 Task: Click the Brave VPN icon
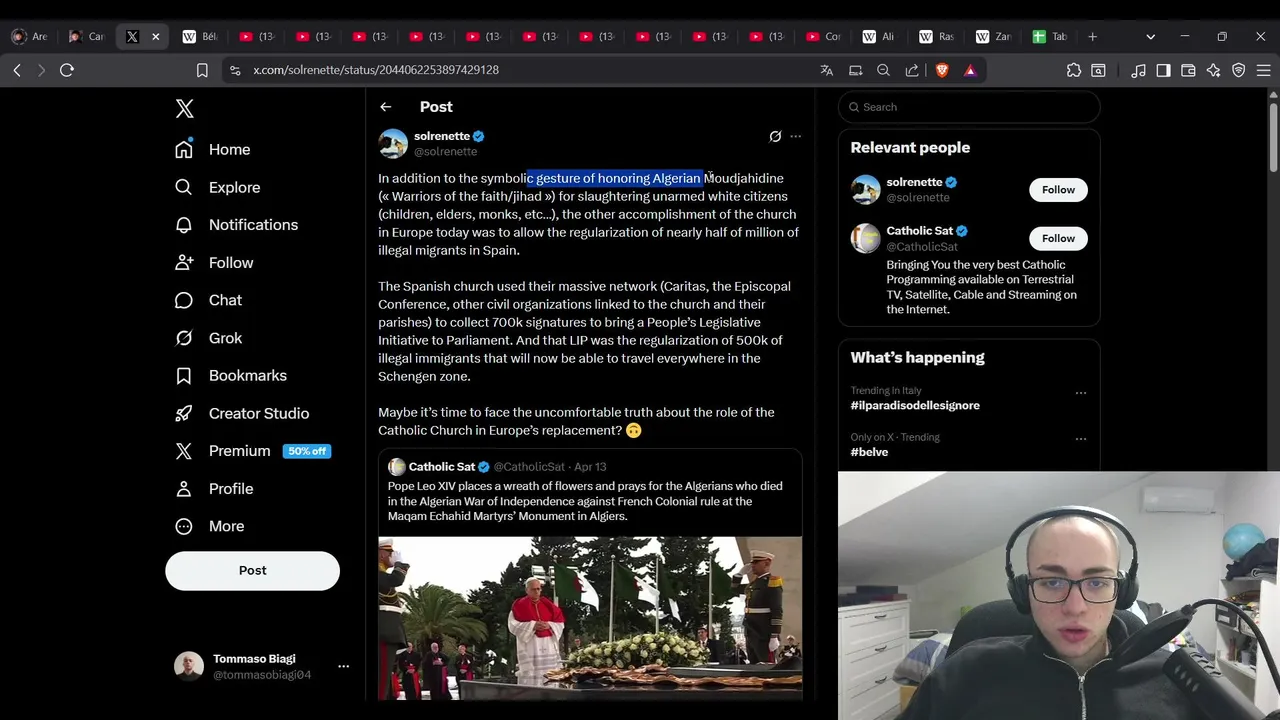pyautogui.click(x=1238, y=70)
